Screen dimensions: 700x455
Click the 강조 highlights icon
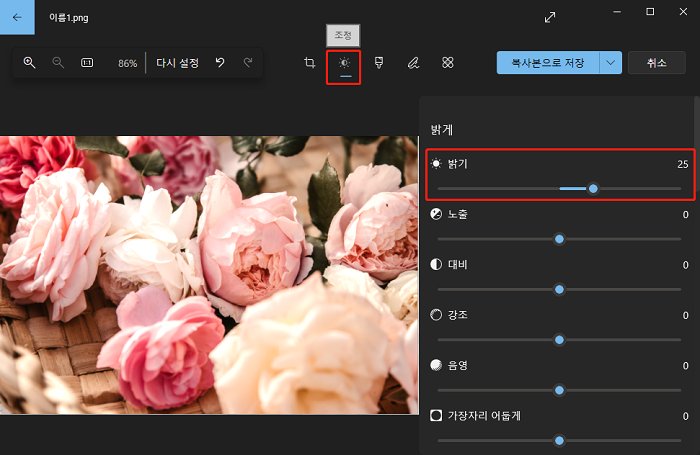pyautogui.click(x=436, y=315)
